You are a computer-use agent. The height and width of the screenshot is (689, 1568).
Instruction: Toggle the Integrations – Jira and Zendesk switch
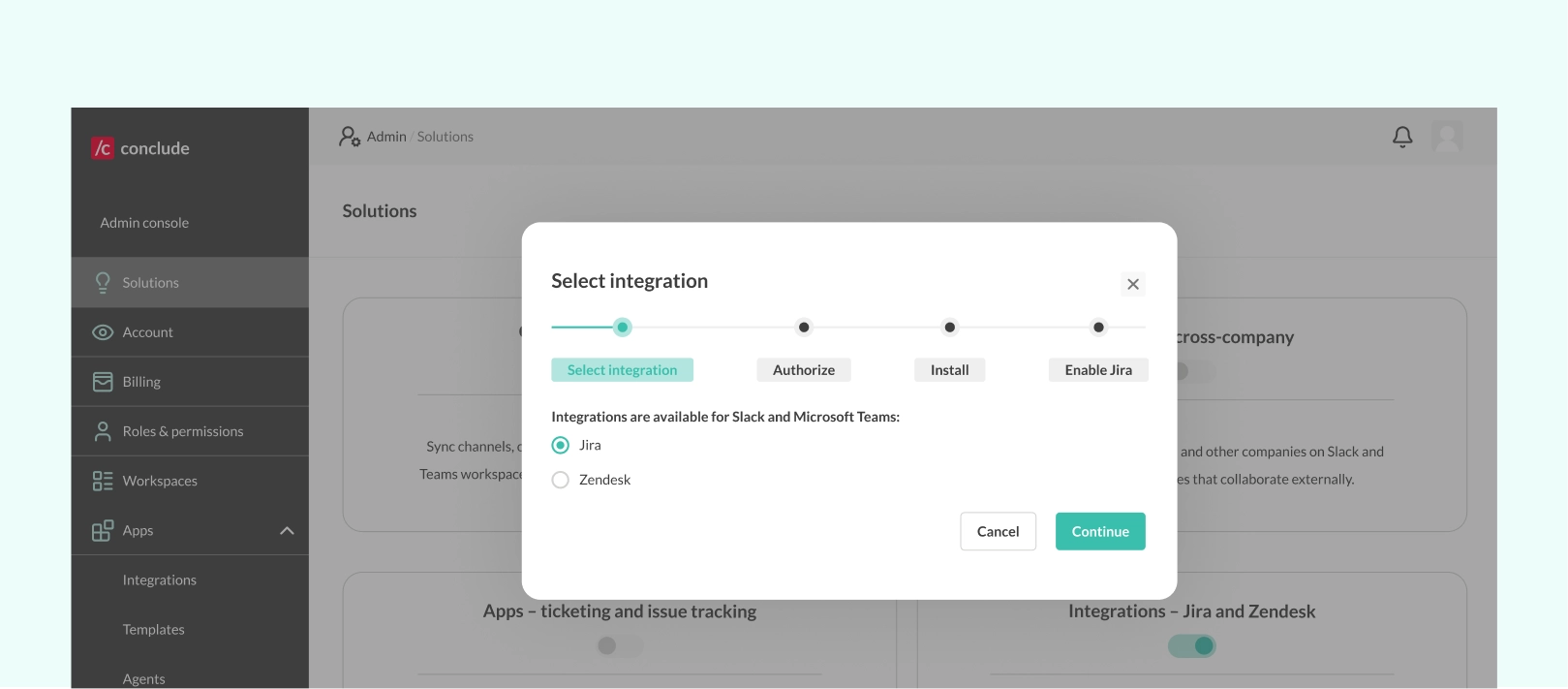tap(1192, 645)
